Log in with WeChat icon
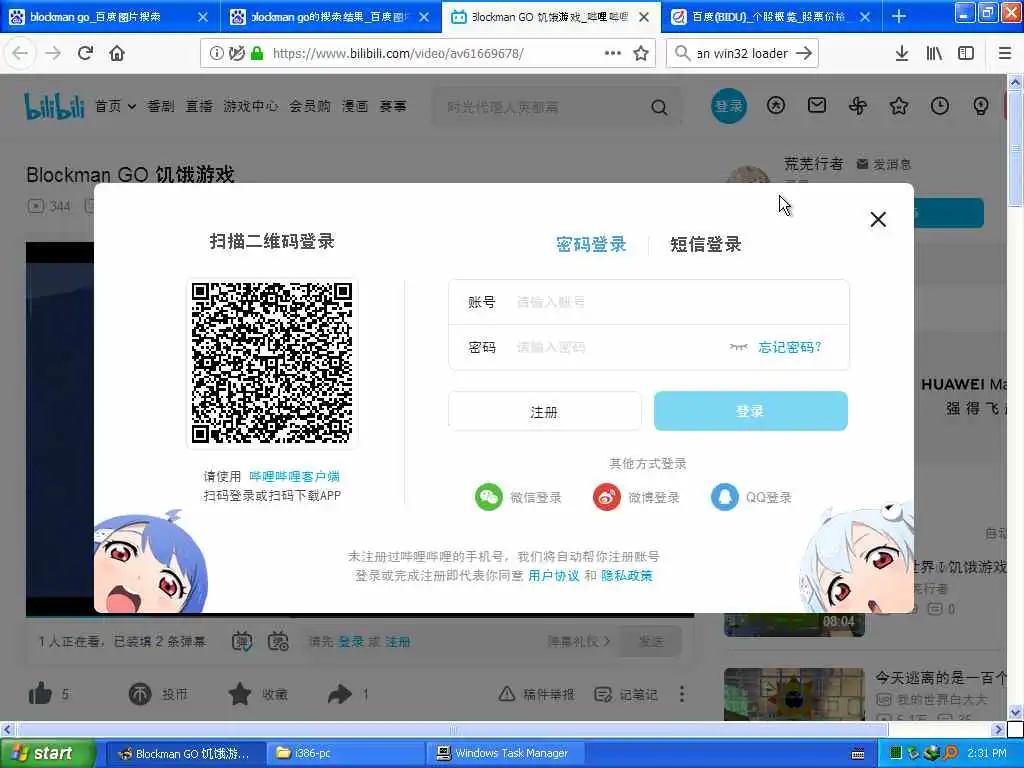Viewport: 1024px width, 768px height. (488, 497)
